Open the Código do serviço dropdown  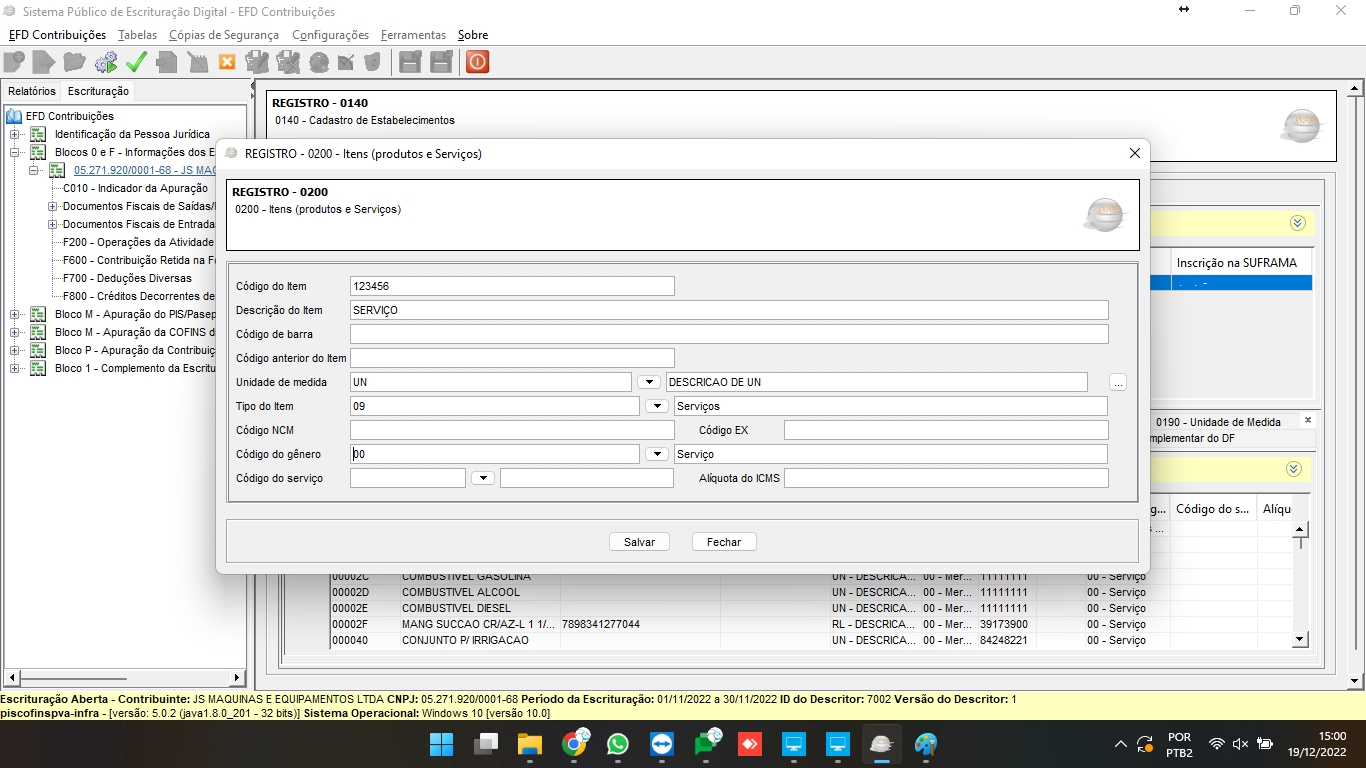(x=483, y=479)
